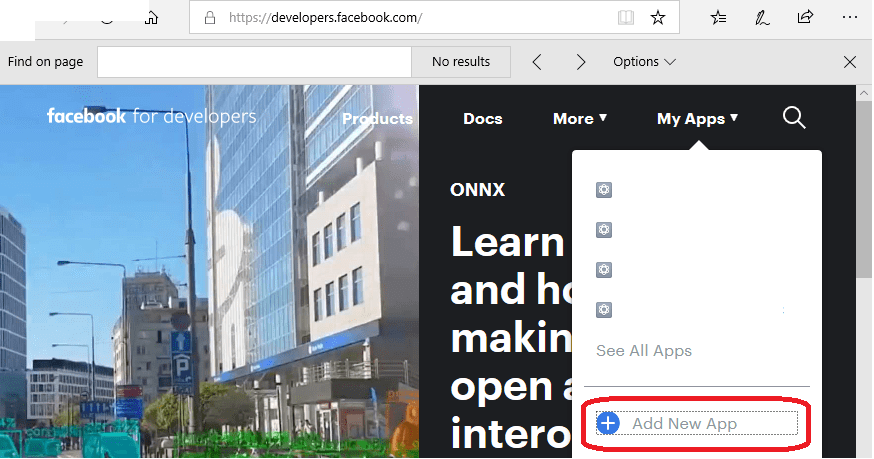Open the Products menu item
This screenshot has width=874, height=459.
377,119
